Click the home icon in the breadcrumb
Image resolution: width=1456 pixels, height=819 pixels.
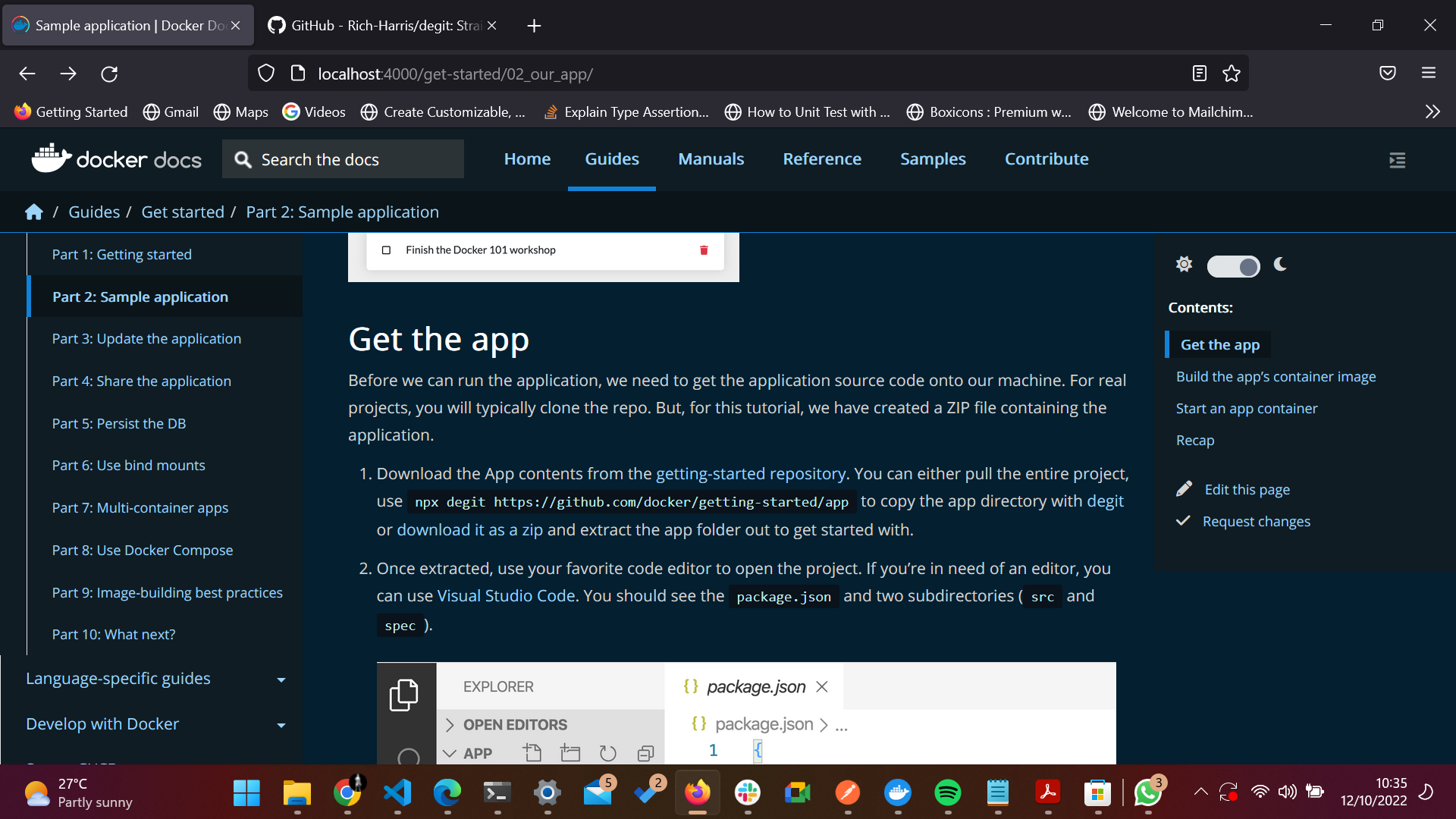click(33, 212)
